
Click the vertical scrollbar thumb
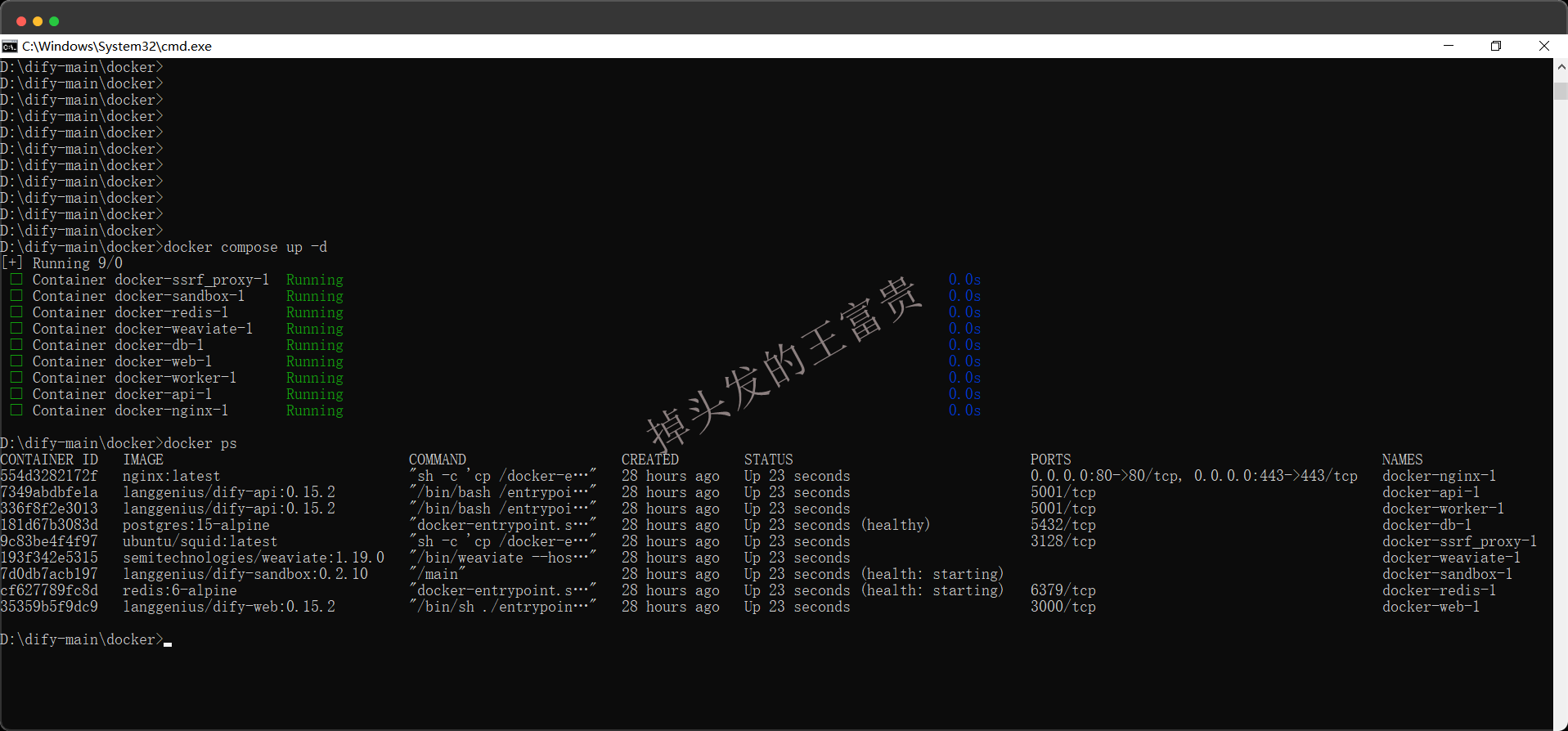1561,91
